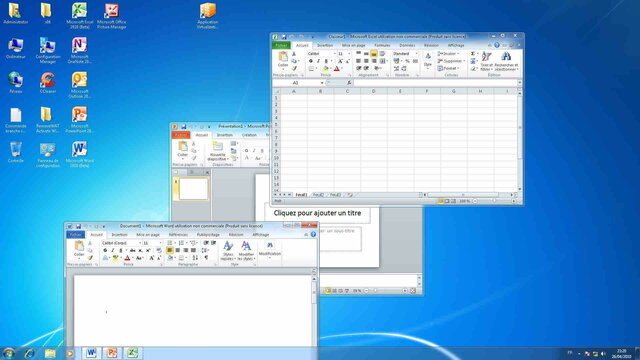
Task: Open the Calibri font dropdown in Excel
Action: [334, 53]
